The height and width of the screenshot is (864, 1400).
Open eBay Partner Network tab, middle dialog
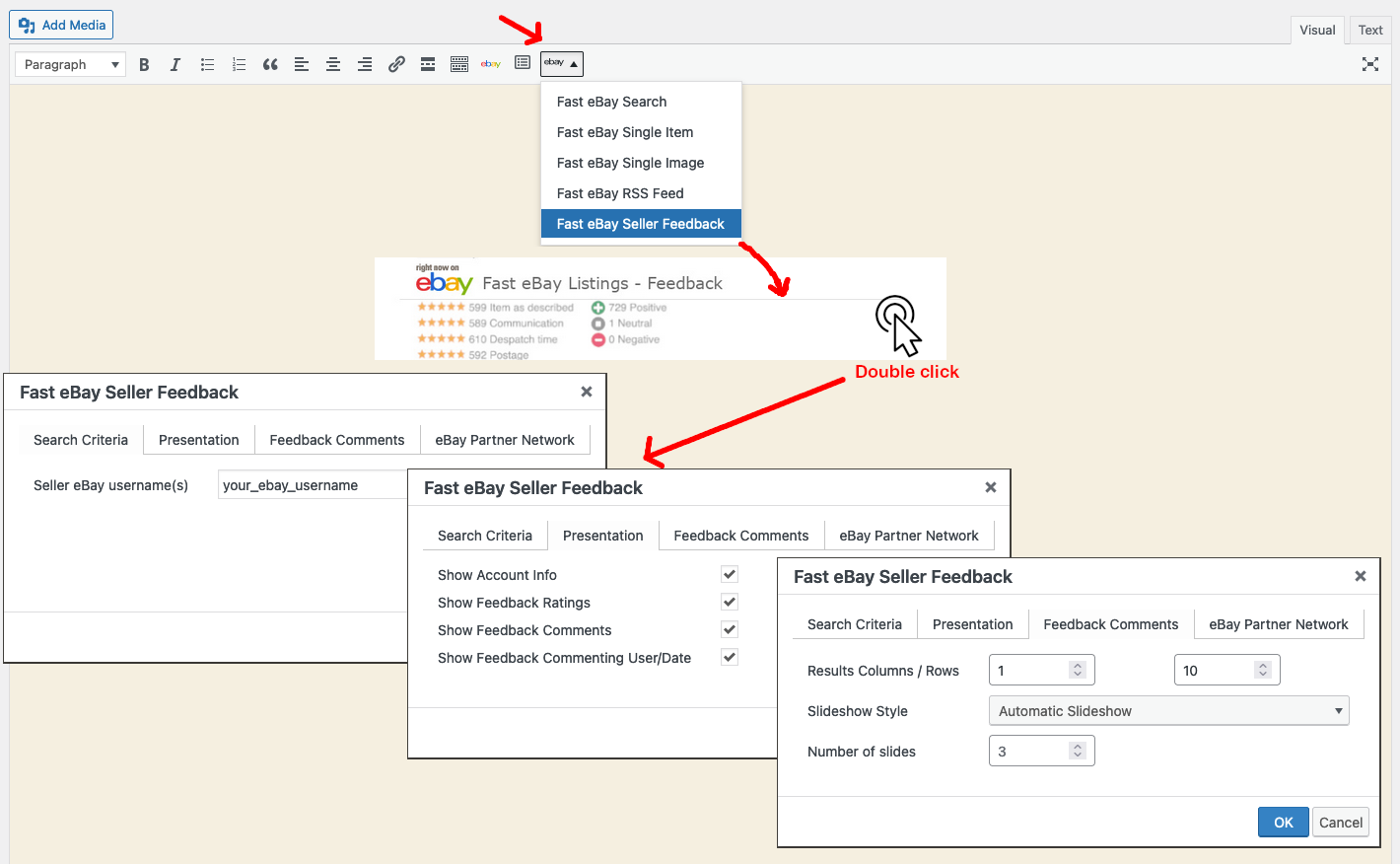pyautogui.click(x=909, y=536)
